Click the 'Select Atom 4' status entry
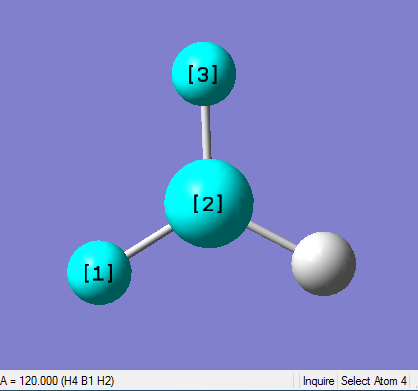Image resolution: width=418 pixels, height=391 pixels. click(x=374, y=381)
